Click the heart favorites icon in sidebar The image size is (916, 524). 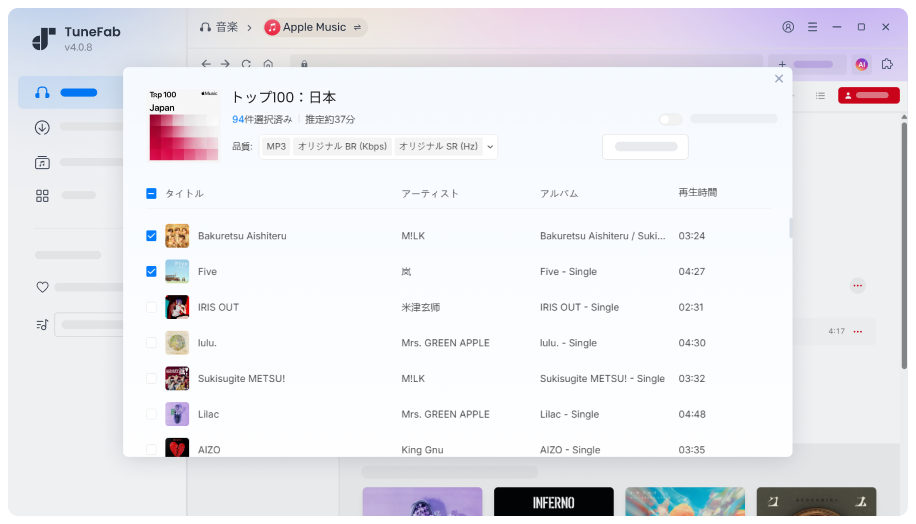[42, 287]
